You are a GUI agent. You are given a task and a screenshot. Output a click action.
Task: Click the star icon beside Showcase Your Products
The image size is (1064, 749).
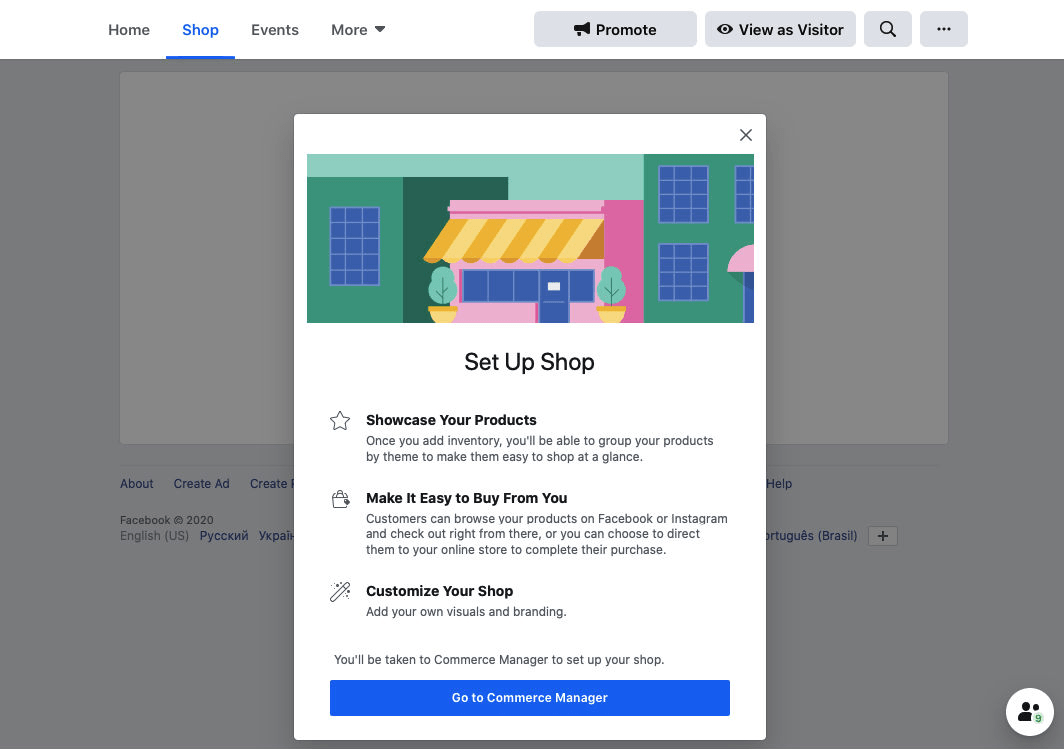click(340, 420)
